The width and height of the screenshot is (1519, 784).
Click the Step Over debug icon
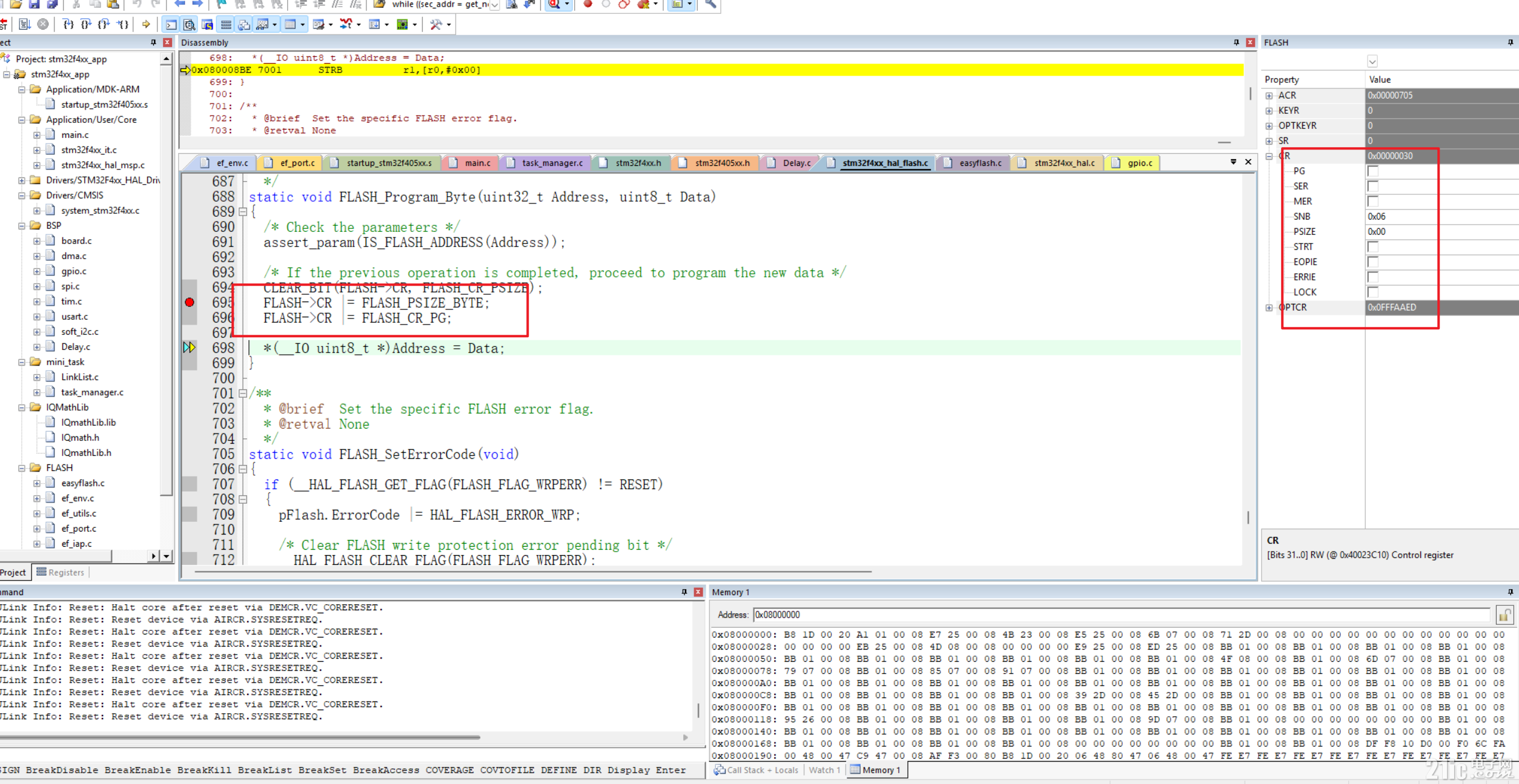click(86, 24)
